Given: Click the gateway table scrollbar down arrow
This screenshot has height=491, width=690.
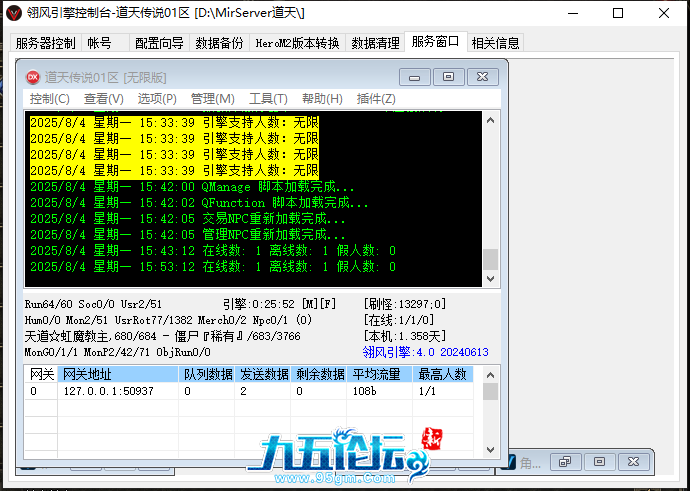Looking at the screenshot, I should pos(491,450).
